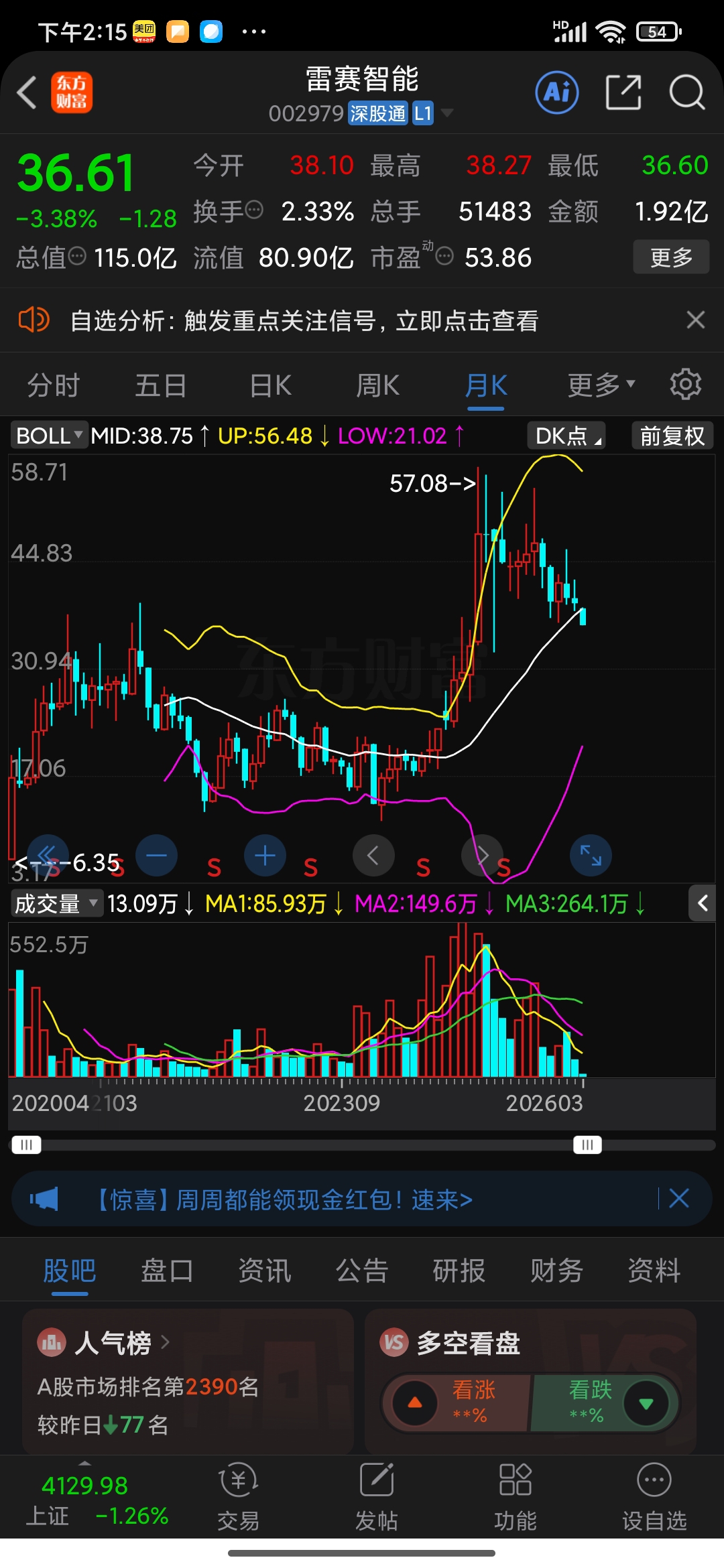Image resolution: width=724 pixels, height=1568 pixels.
Task: Open 自选分析 focus signal message
Action: coord(304,321)
